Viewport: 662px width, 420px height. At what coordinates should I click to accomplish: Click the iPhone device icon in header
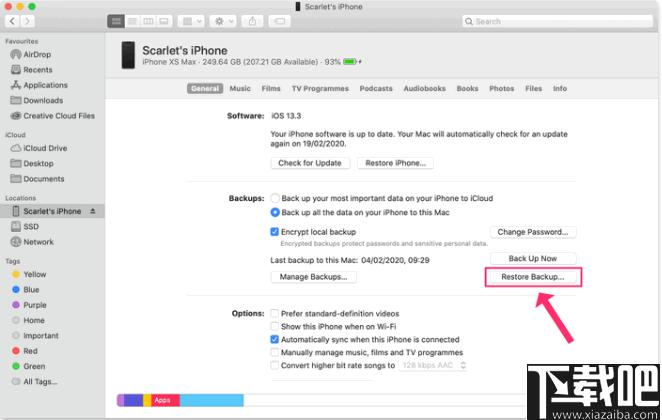click(128, 55)
